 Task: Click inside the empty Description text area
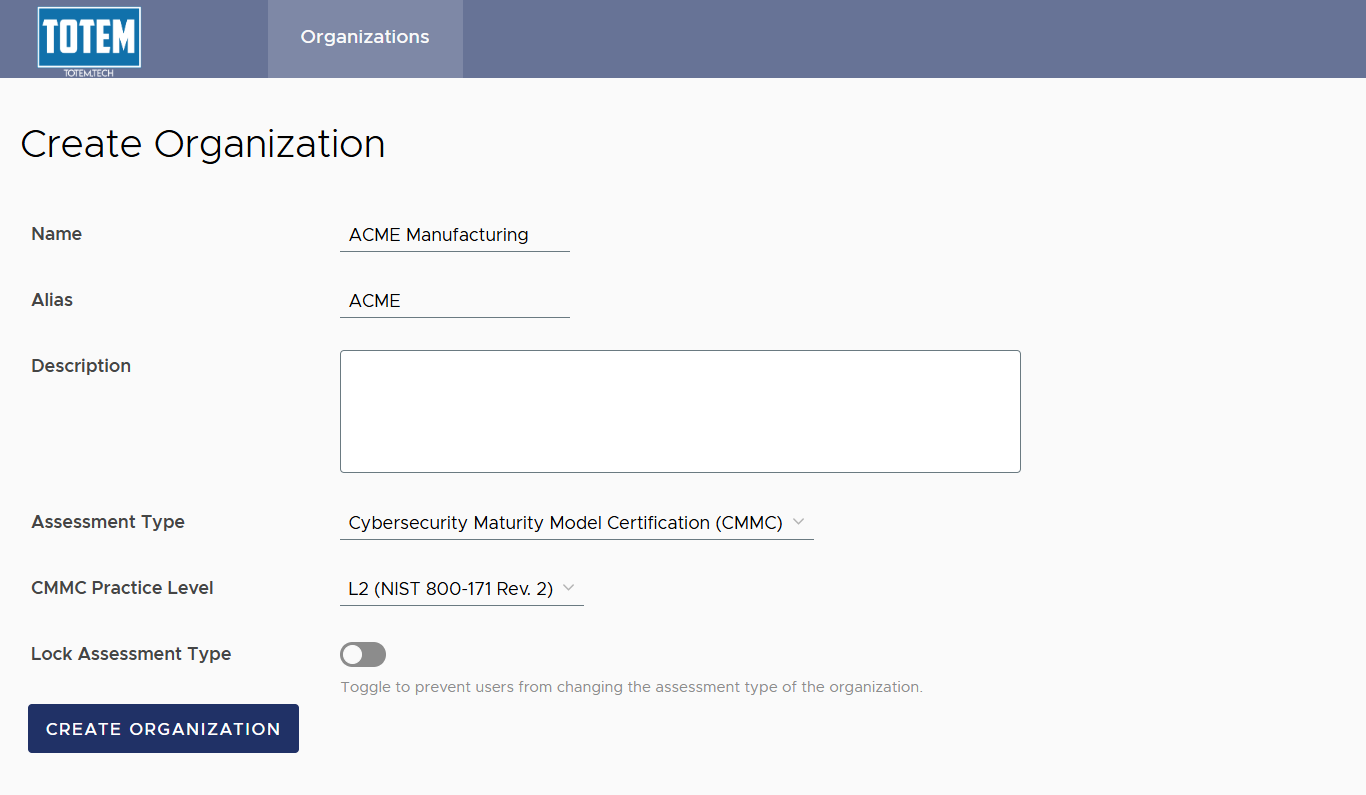tap(680, 411)
